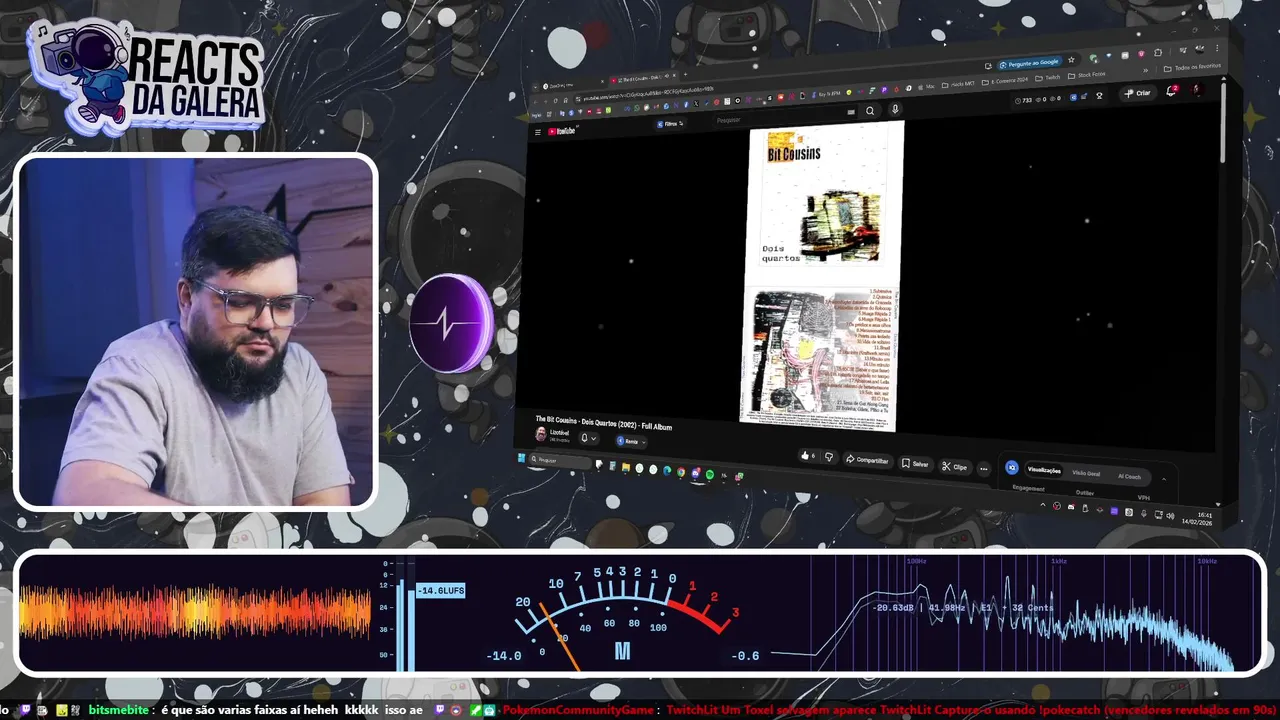
Task: Open Spotify from the taskbar
Action: (x=710, y=474)
